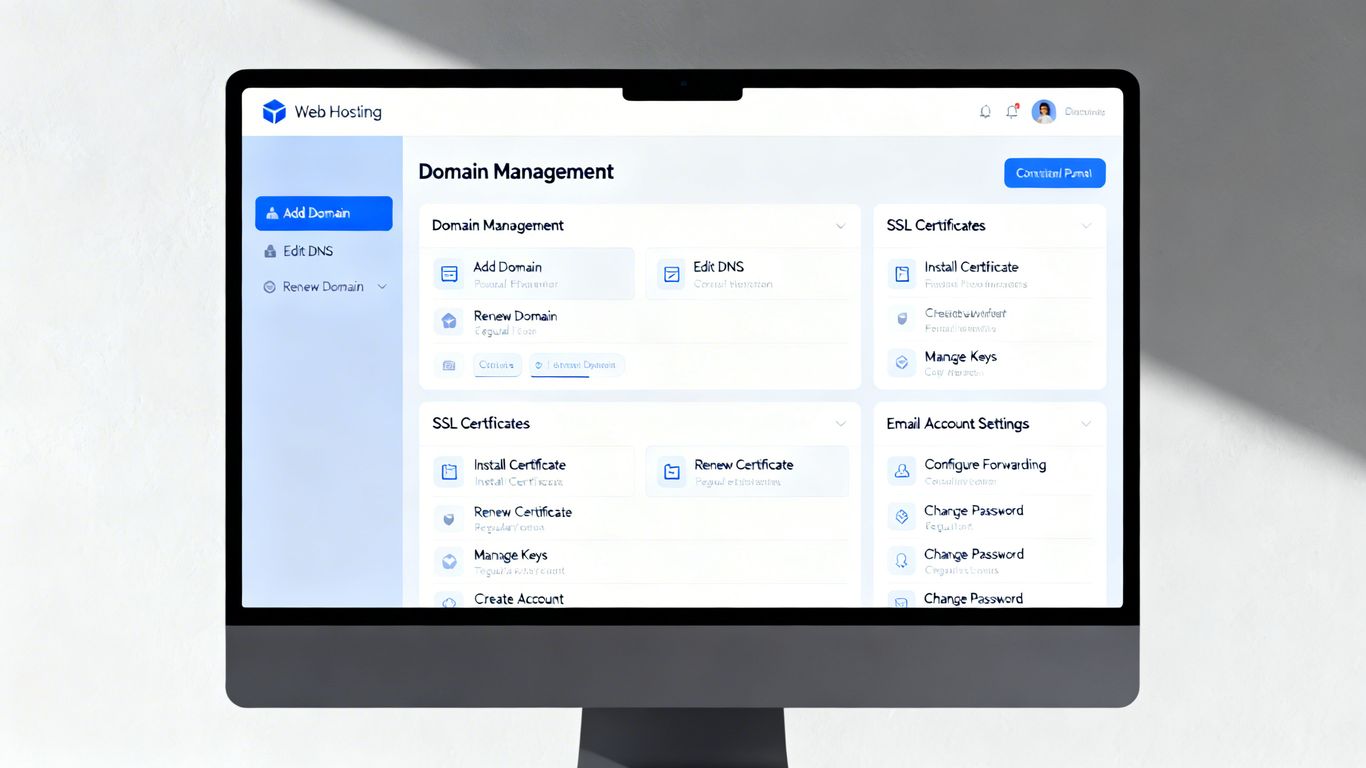Collapse the Domain Management panel chevron
This screenshot has width=1366, height=768.
840,226
